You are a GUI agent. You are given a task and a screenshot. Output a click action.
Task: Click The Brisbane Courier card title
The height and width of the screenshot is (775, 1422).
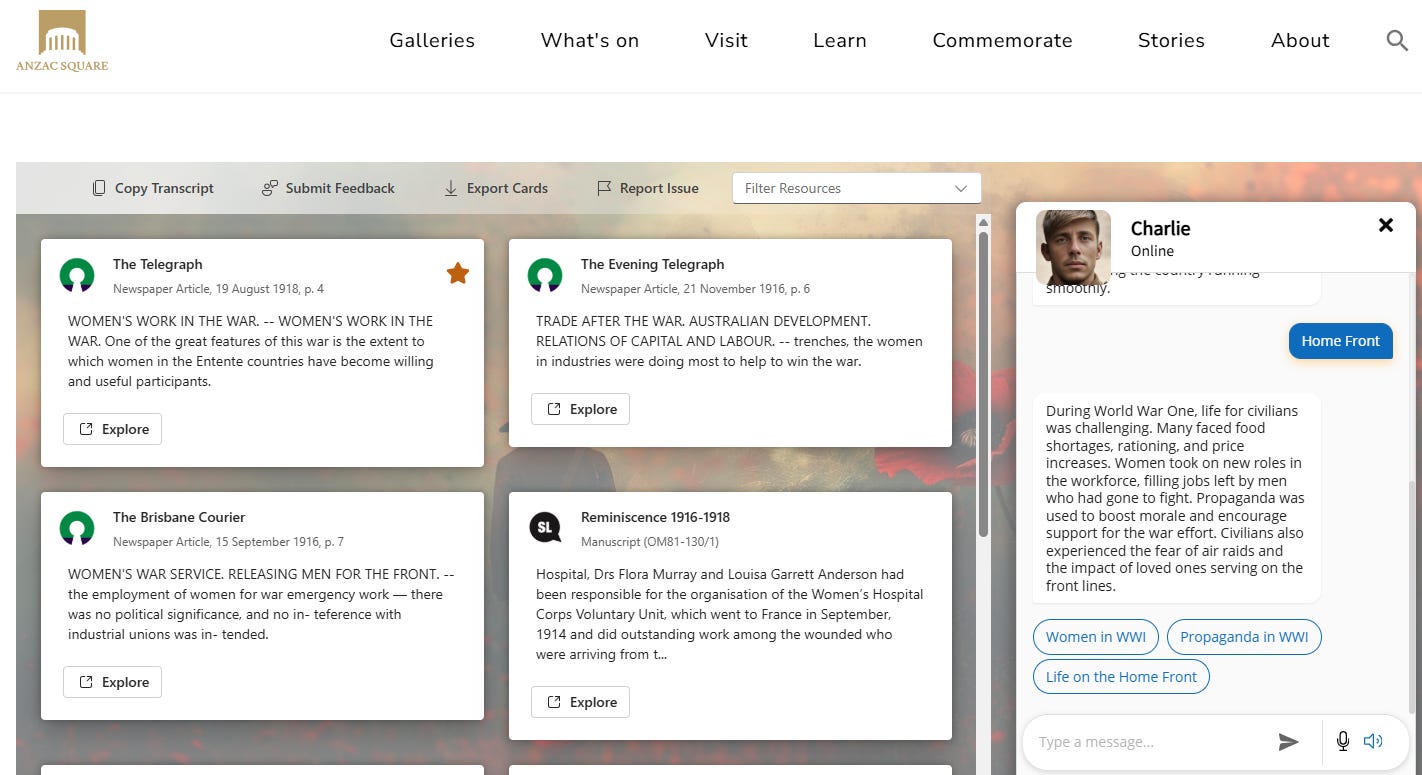(x=179, y=517)
